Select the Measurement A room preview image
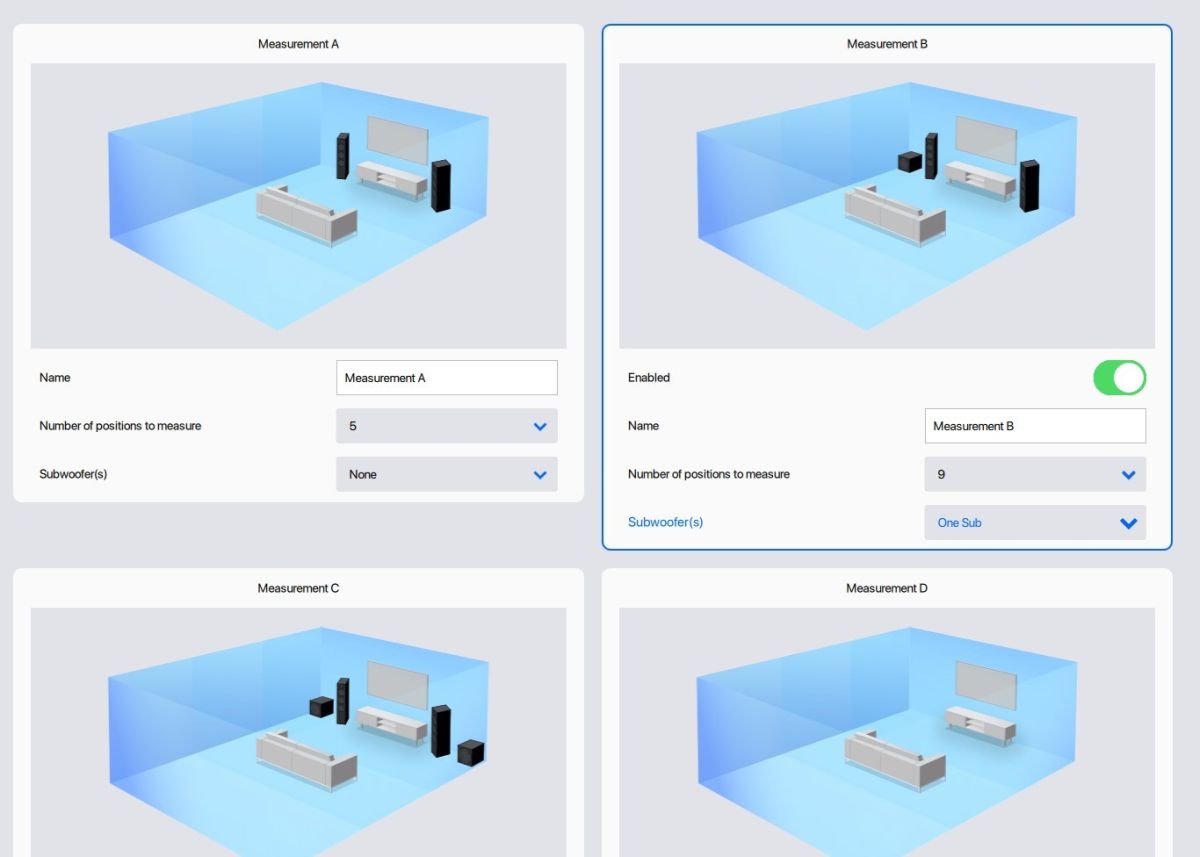The width and height of the screenshot is (1200, 857). 298,206
